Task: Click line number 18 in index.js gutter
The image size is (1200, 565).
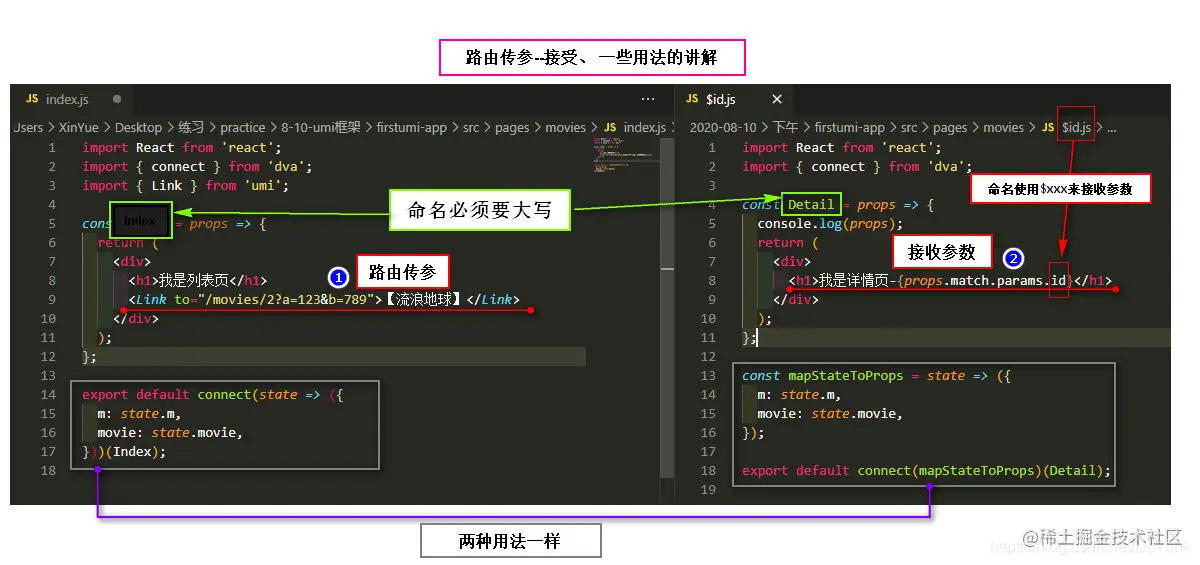Action: (49, 470)
